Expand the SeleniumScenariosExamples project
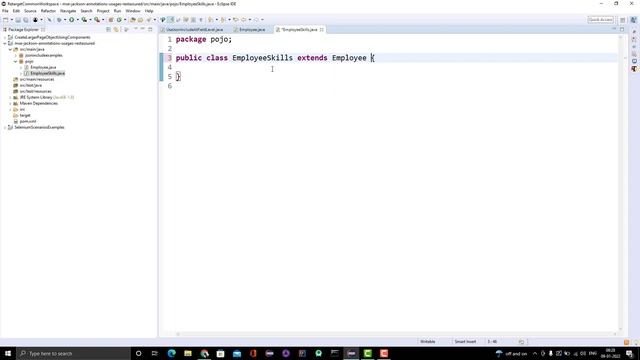The width and height of the screenshot is (640, 360). click(5, 127)
